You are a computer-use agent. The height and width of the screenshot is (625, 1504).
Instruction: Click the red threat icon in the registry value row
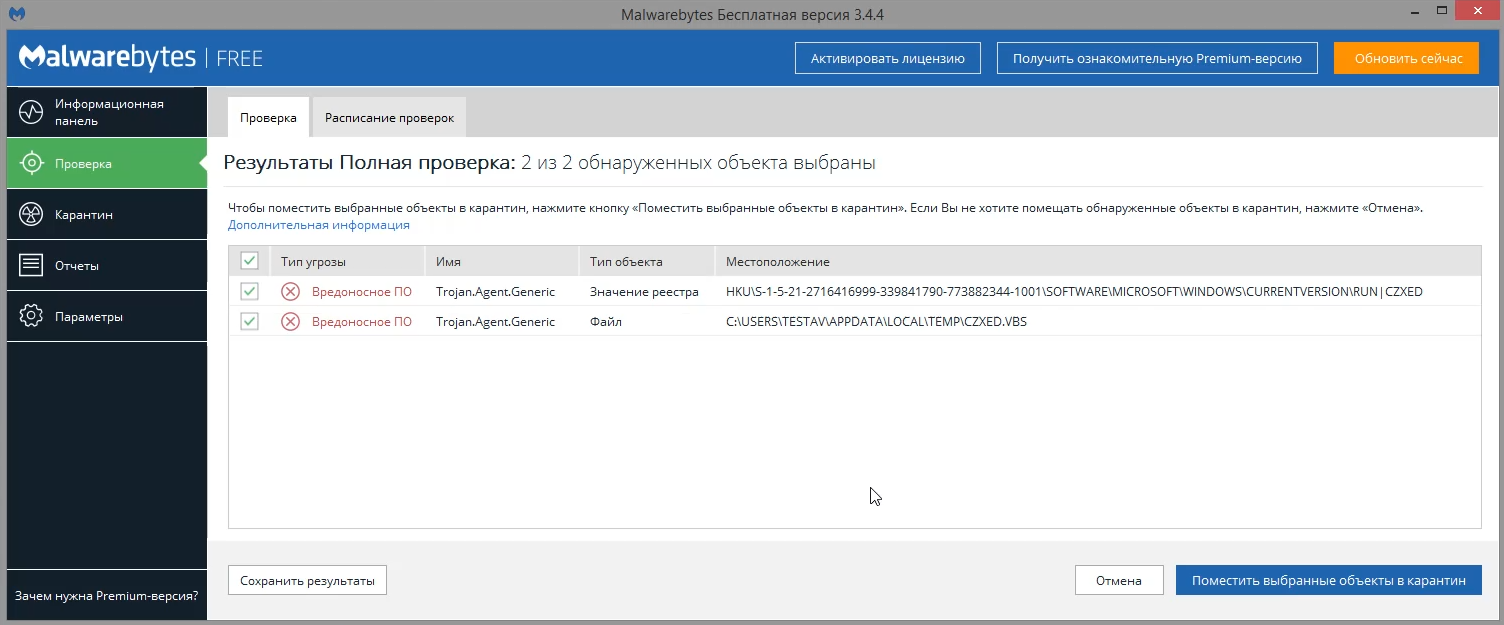[290, 291]
